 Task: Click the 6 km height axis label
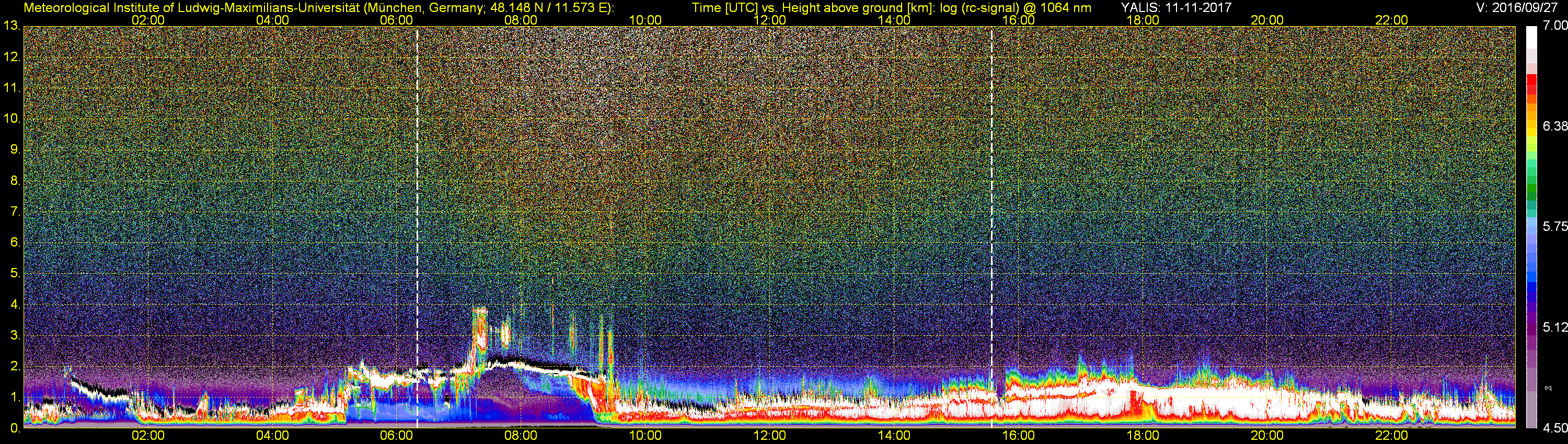[x=15, y=242]
